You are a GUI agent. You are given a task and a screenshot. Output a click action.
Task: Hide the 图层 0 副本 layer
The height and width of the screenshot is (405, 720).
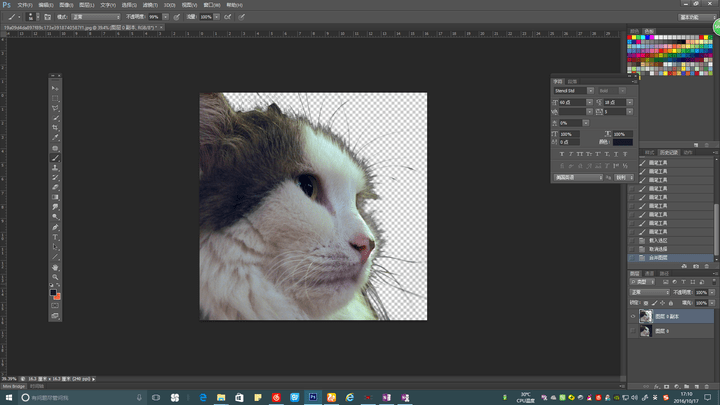click(633, 315)
